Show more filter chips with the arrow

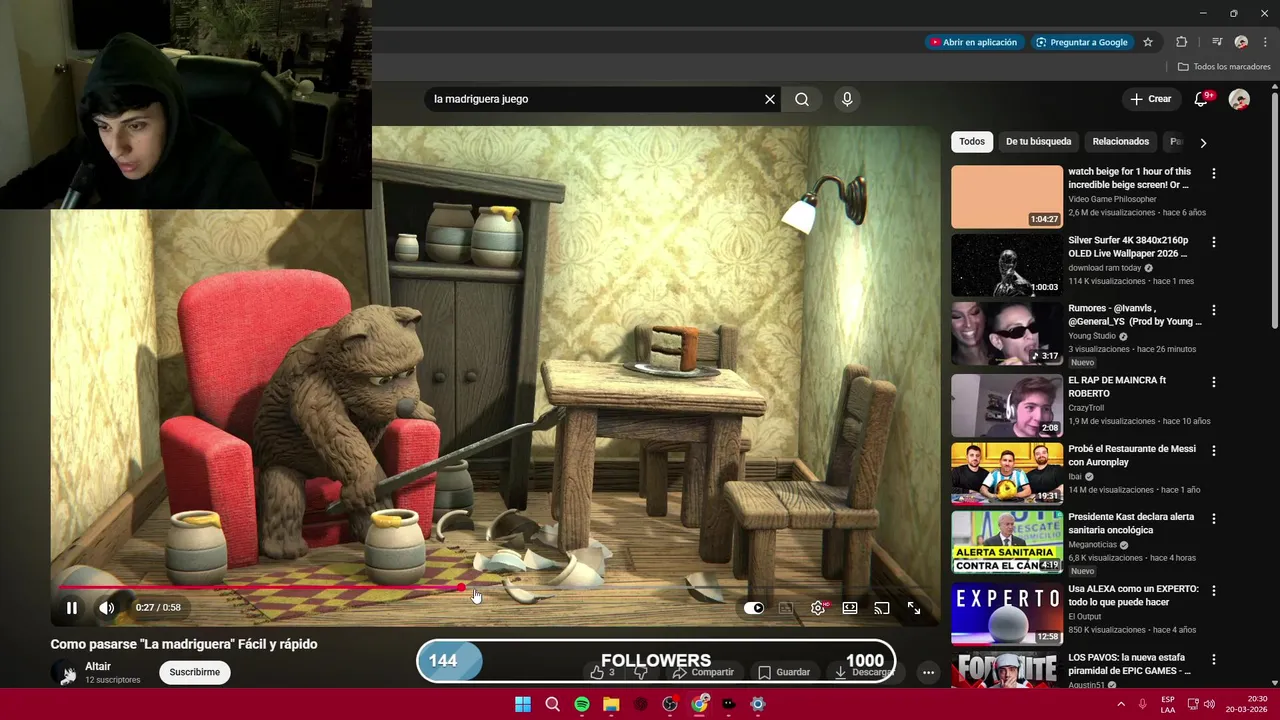pyautogui.click(x=1203, y=143)
